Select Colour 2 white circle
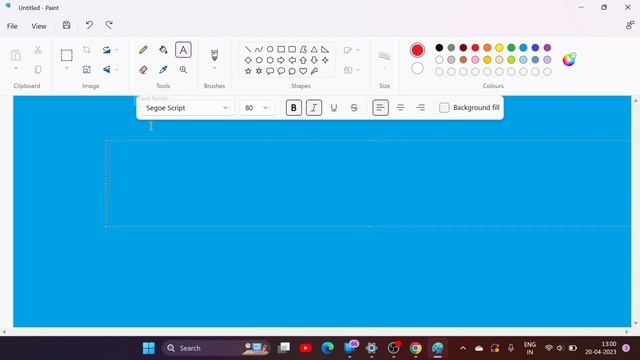This screenshot has height=360, width=640. [417, 69]
